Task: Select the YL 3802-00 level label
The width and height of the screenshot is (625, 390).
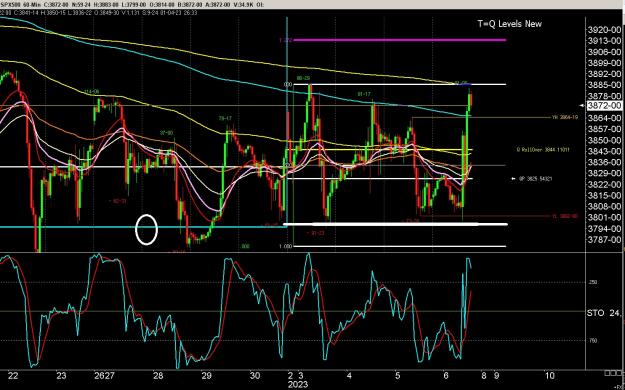Action: point(564,216)
